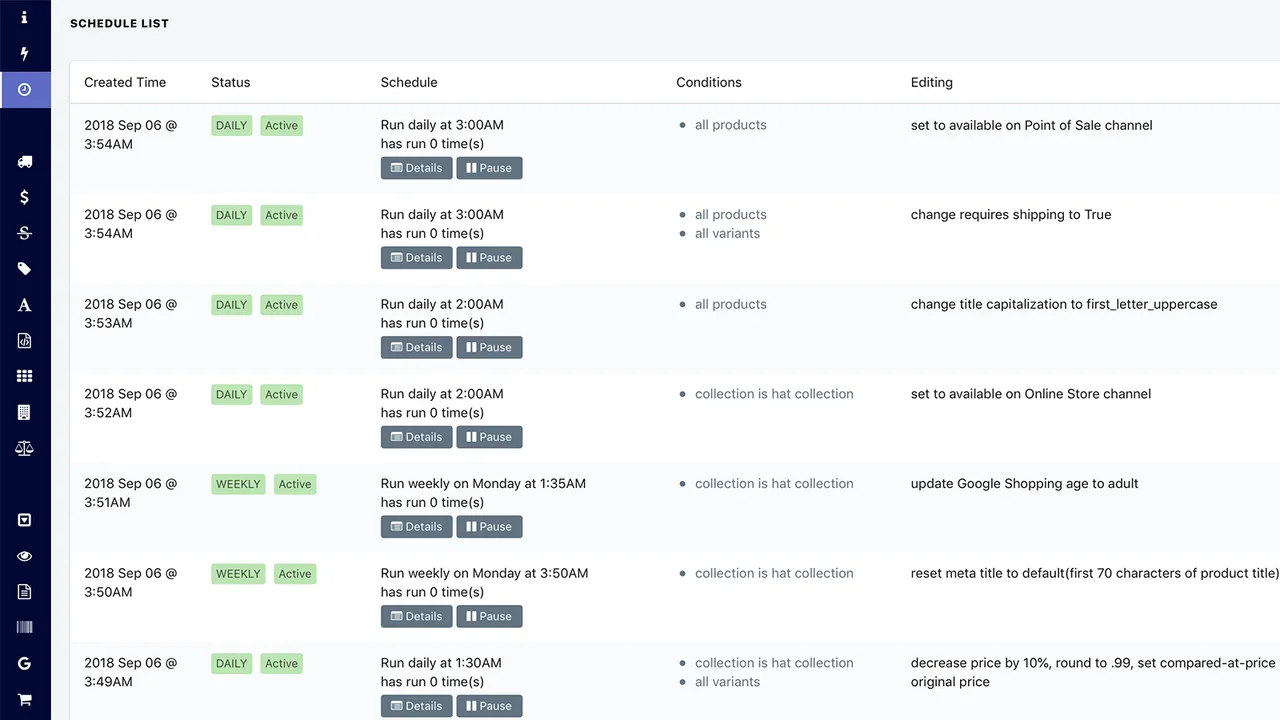This screenshot has width=1280, height=720.
Task: Open the Google Shopping tool
Action: tap(25, 663)
